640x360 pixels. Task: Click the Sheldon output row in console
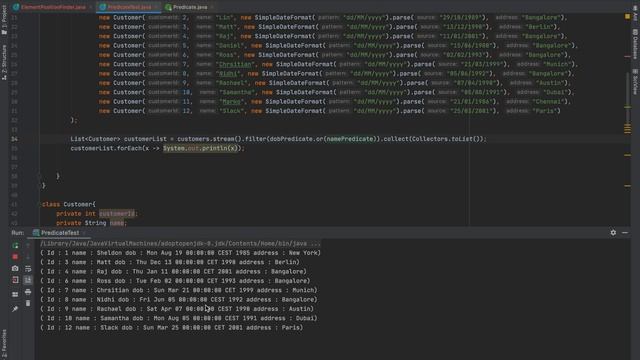point(180,253)
